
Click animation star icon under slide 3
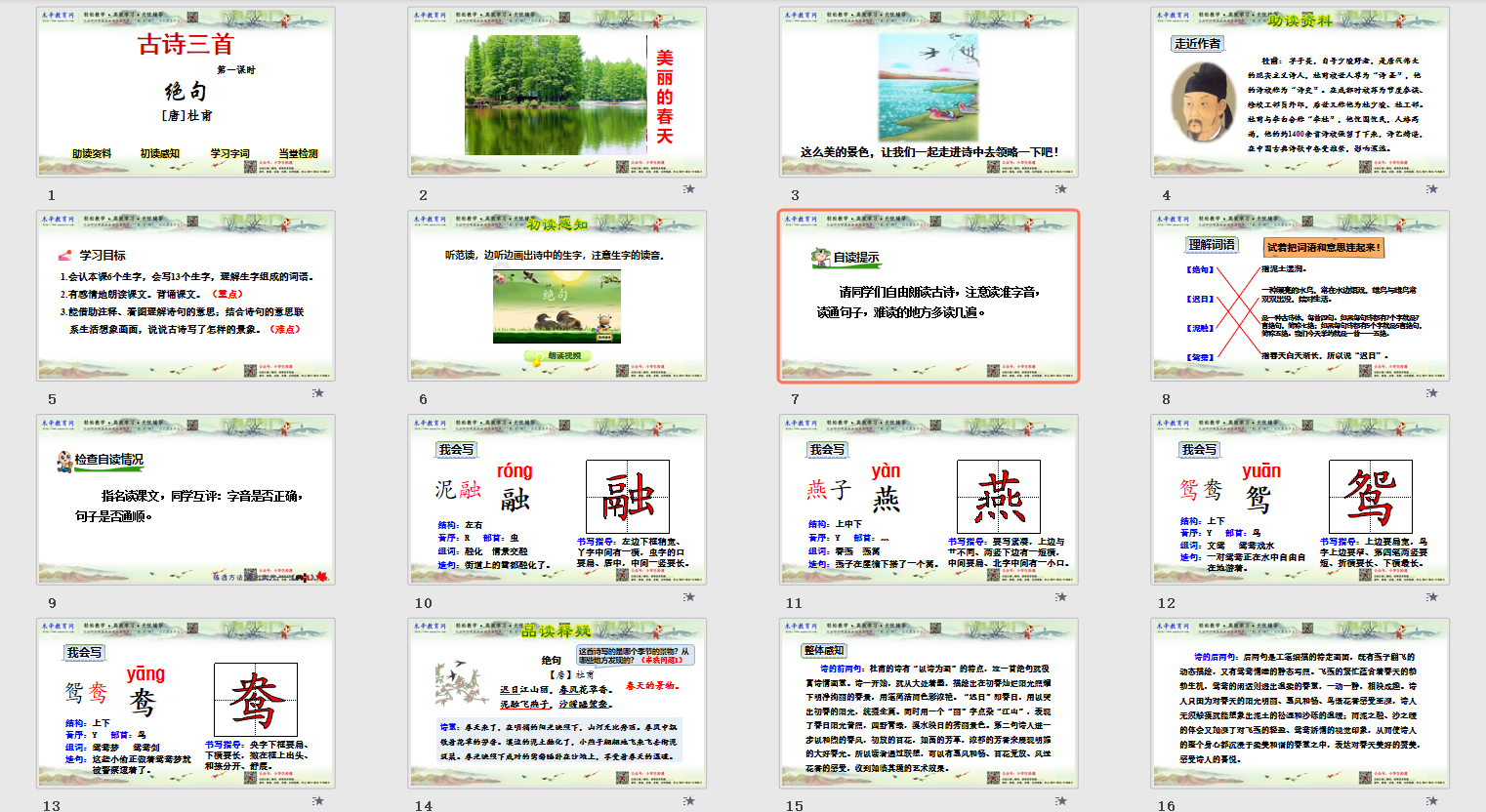(x=1061, y=189)
